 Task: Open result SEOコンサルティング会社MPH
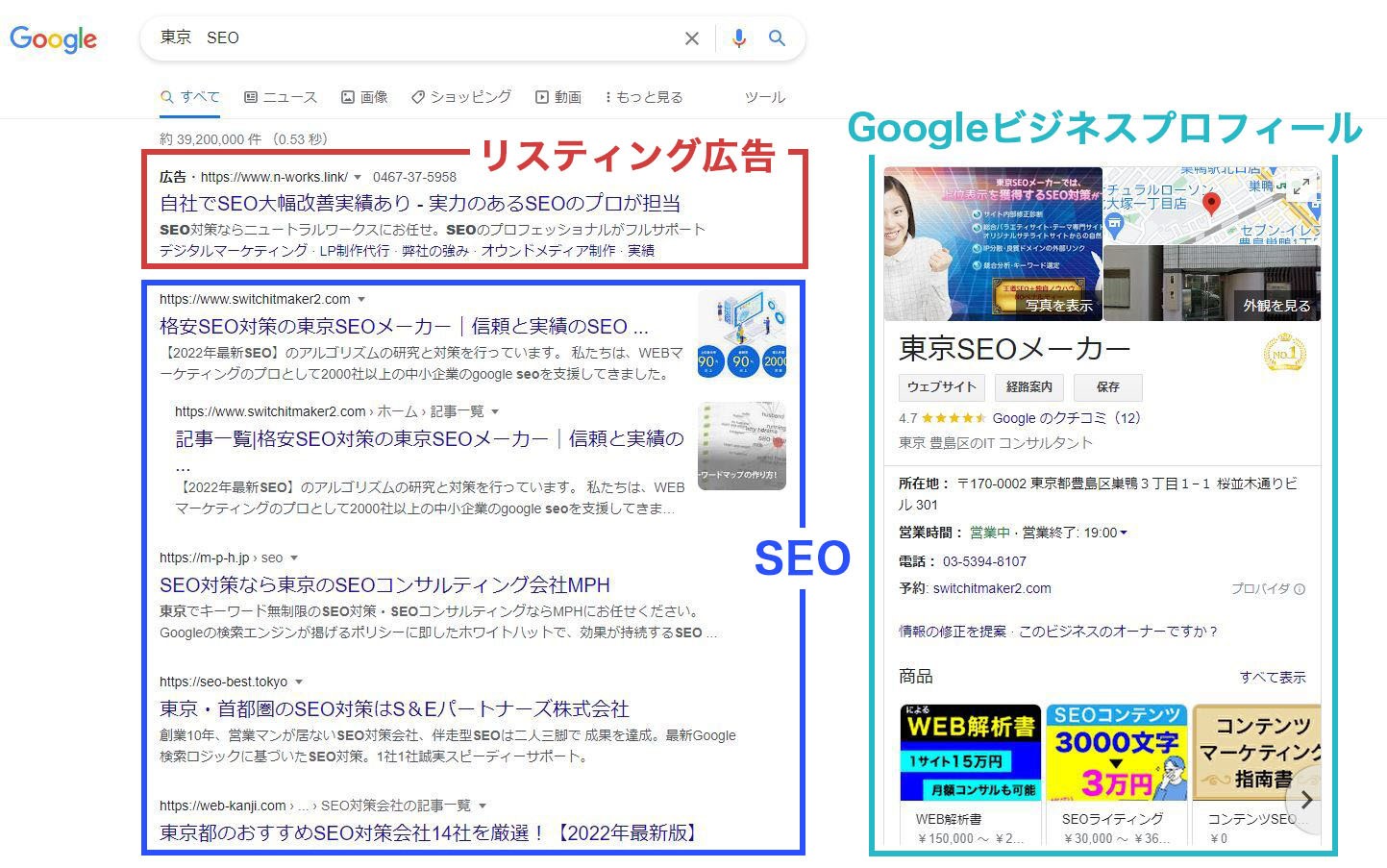tap(384, 585)
